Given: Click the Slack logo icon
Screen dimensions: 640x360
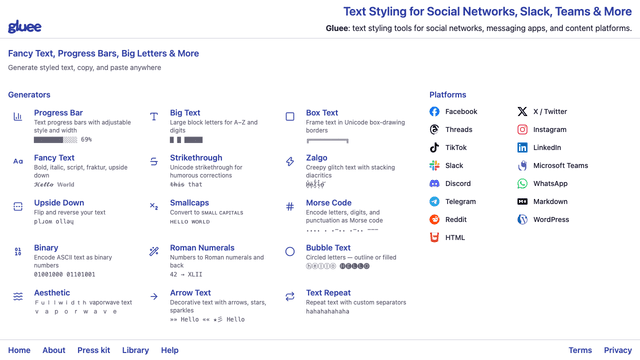Looking at the screenshot, I should coord(434,165).
